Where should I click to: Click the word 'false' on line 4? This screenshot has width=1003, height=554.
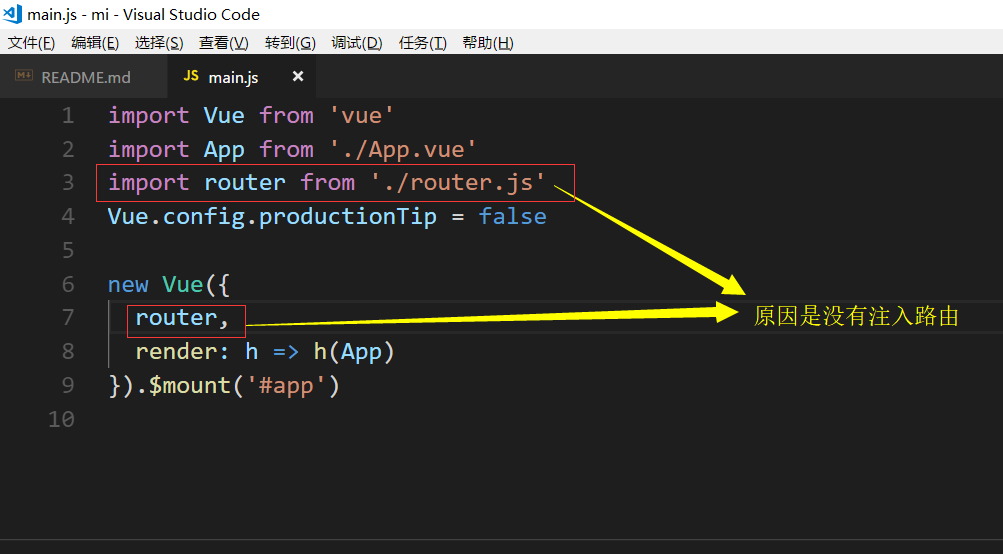(x=512, y=216)
